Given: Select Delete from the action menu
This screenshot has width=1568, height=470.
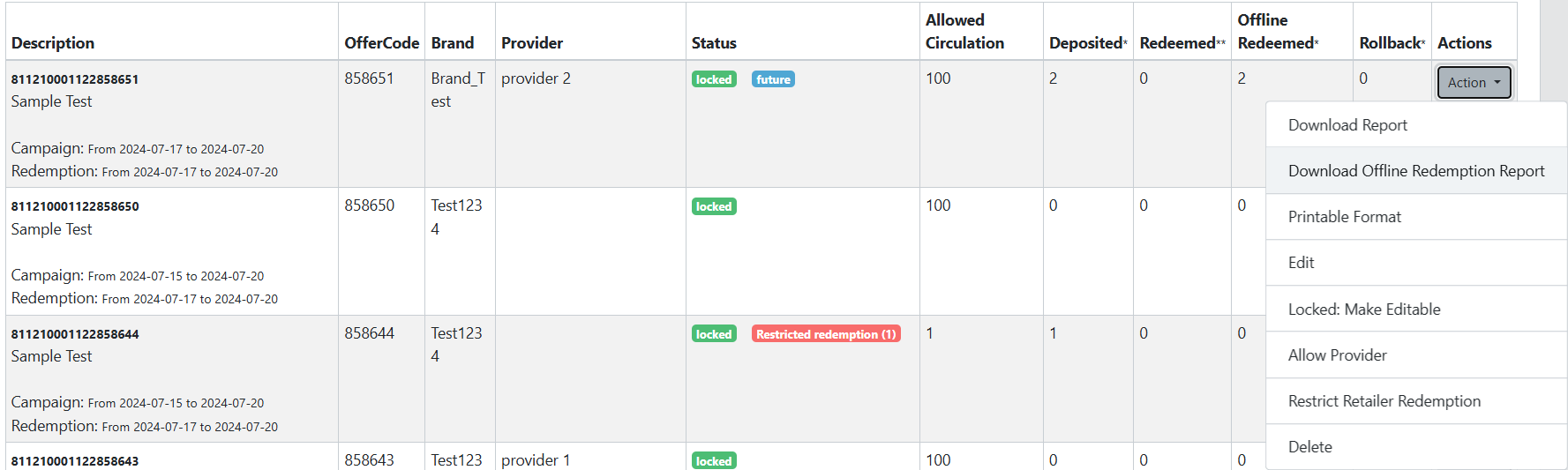Looking at the screenshot, I should pyautogui.click(x=1309, y=447).
